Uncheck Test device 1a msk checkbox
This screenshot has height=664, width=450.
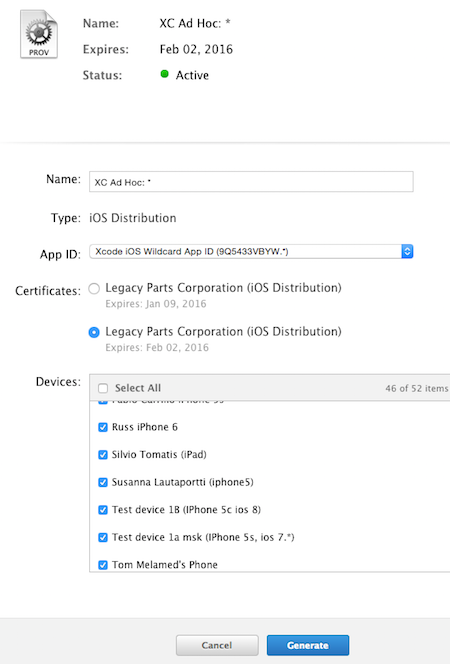(x=103, y=537)
